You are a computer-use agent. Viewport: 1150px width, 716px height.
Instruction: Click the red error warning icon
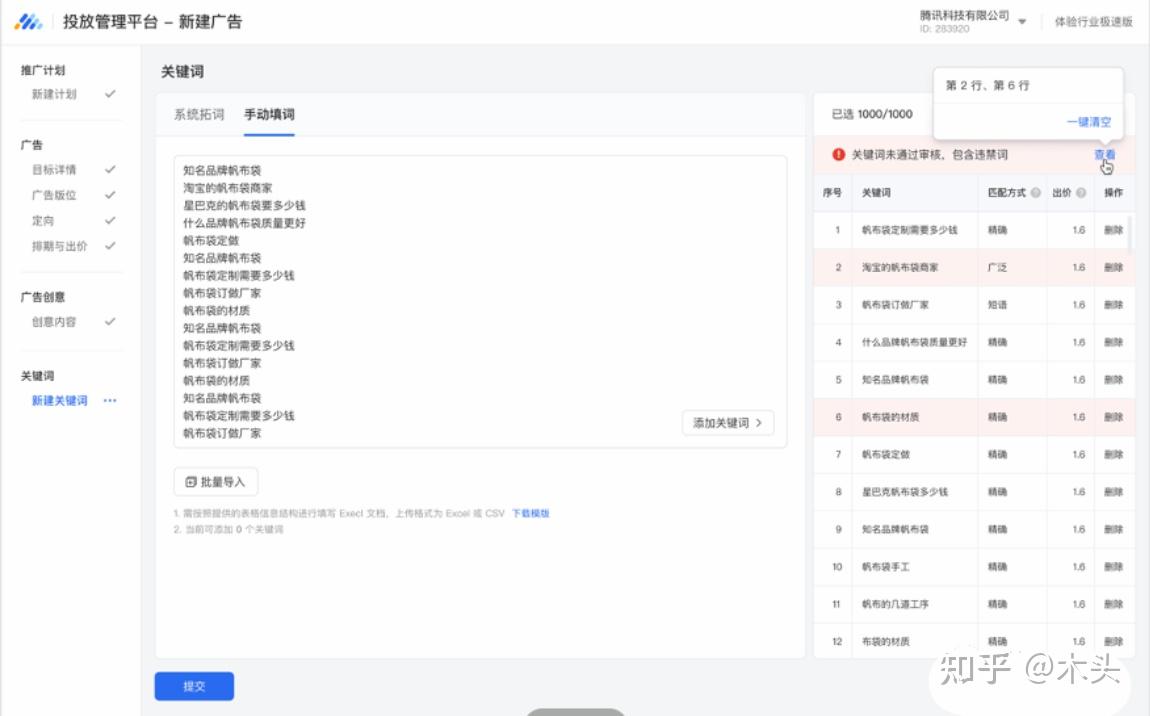838,155
